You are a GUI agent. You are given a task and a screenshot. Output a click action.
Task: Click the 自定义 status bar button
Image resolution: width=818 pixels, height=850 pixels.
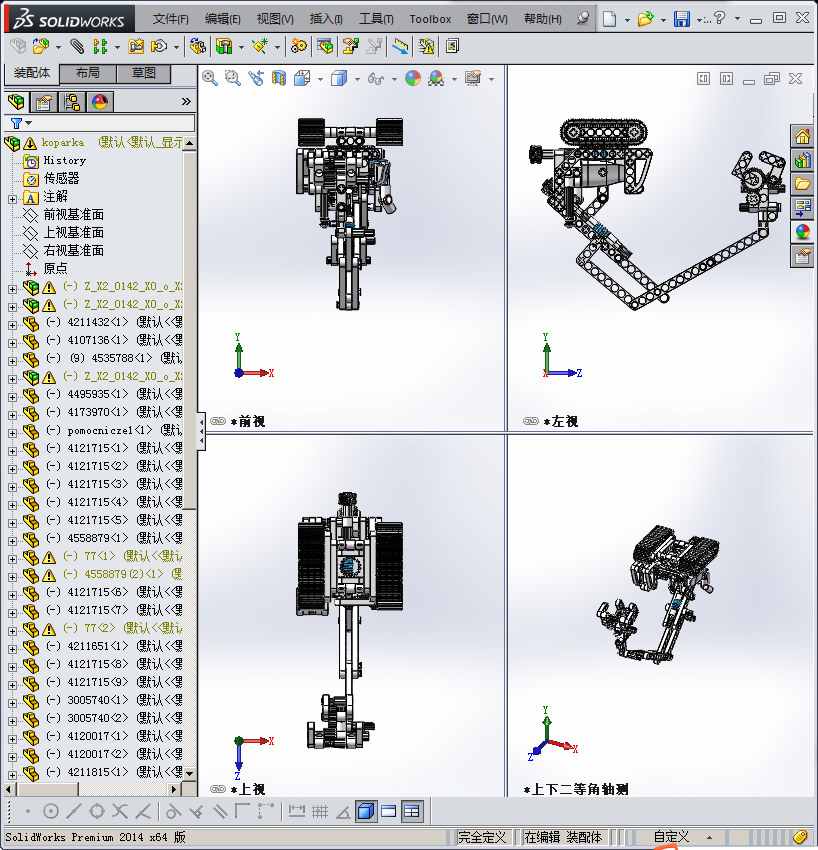[x=672, y=837]
